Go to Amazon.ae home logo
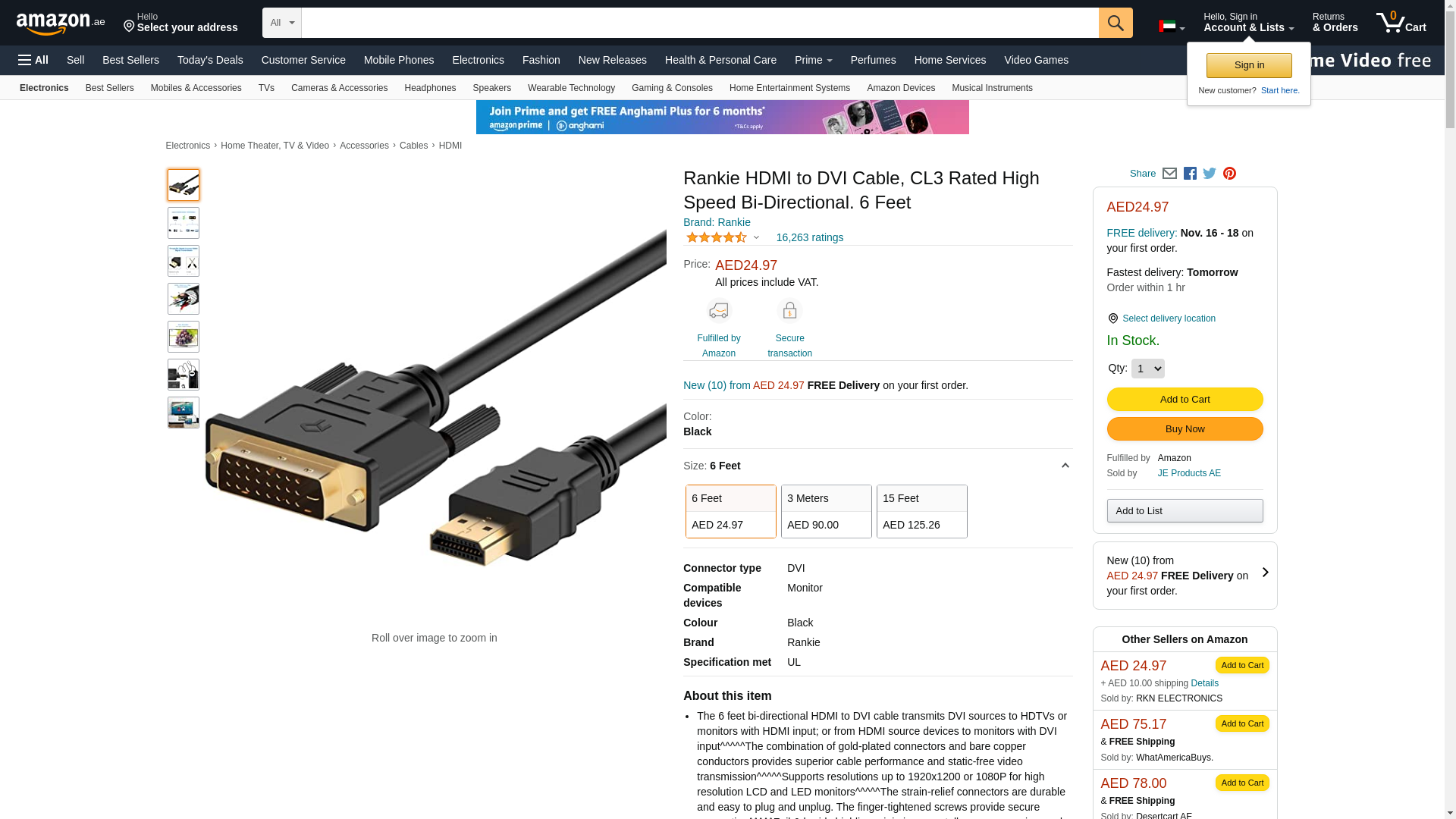 pos(61,24)
